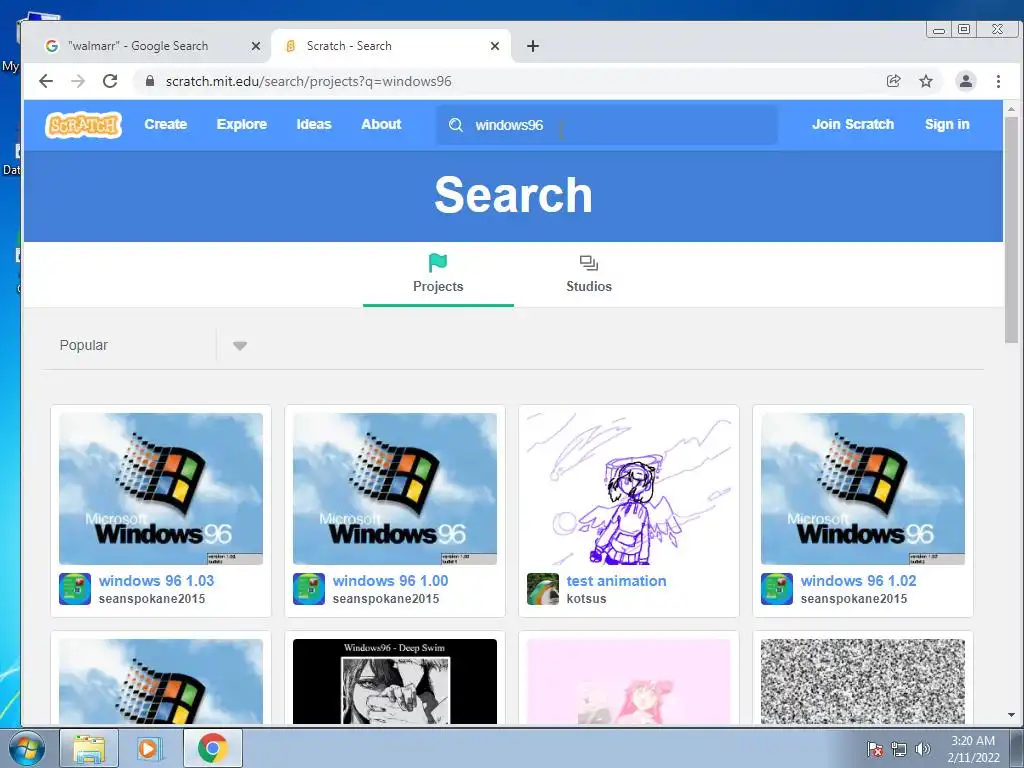The width and height of the screenshot is (1024, 768).
Task: Click the sort dropdown arrow
Action: (x=240, y=345)
